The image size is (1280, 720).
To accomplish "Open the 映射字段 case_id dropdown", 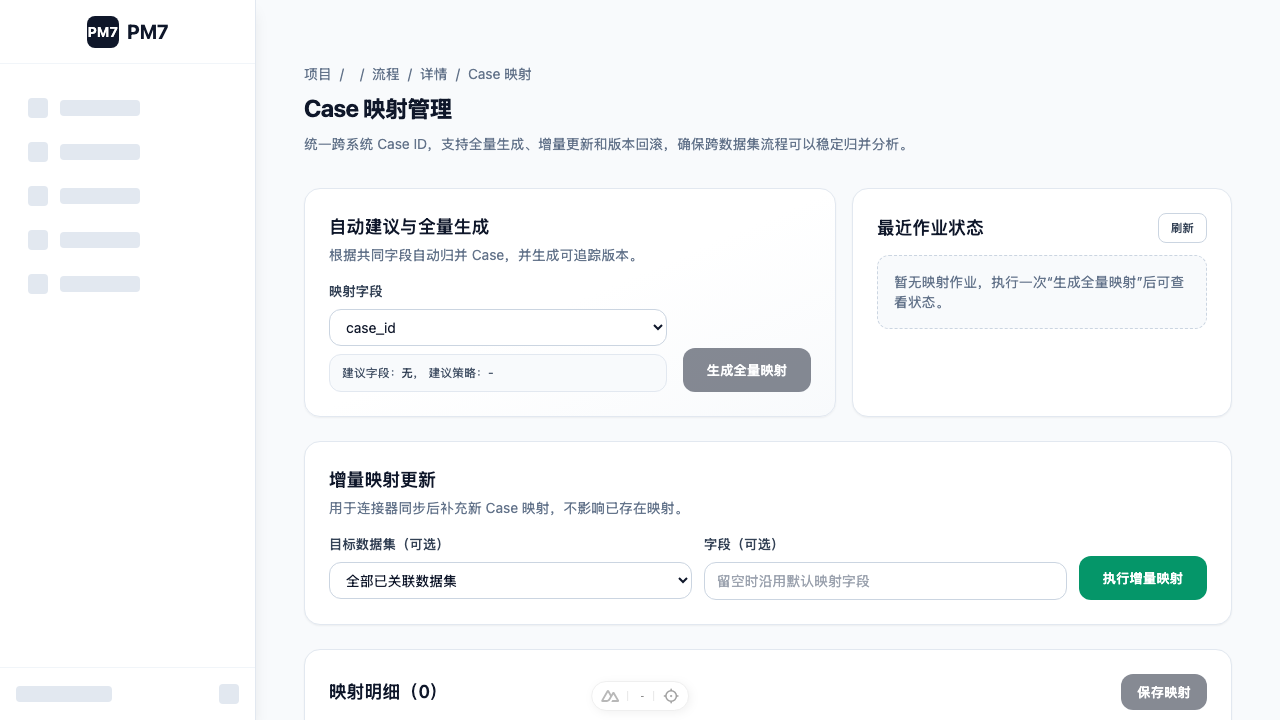I will [x=498, y=327].
